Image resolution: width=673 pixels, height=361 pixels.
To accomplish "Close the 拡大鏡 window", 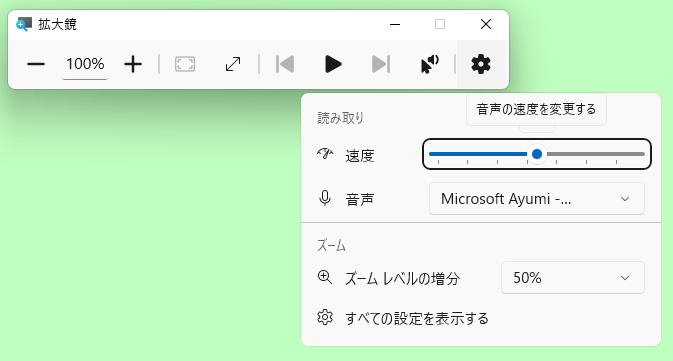I will coord(486,24).
